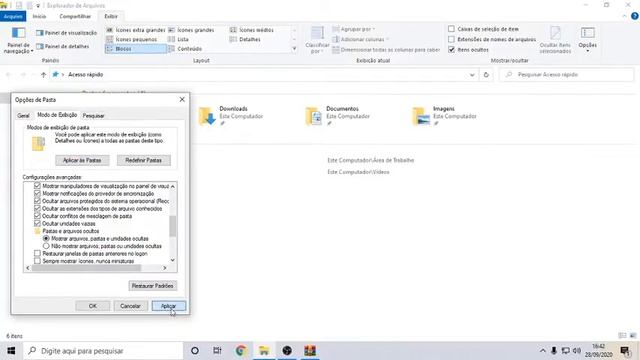Open the Help question mark icon
The width and height of the screenshot is (640, 360).
[635, 16]
